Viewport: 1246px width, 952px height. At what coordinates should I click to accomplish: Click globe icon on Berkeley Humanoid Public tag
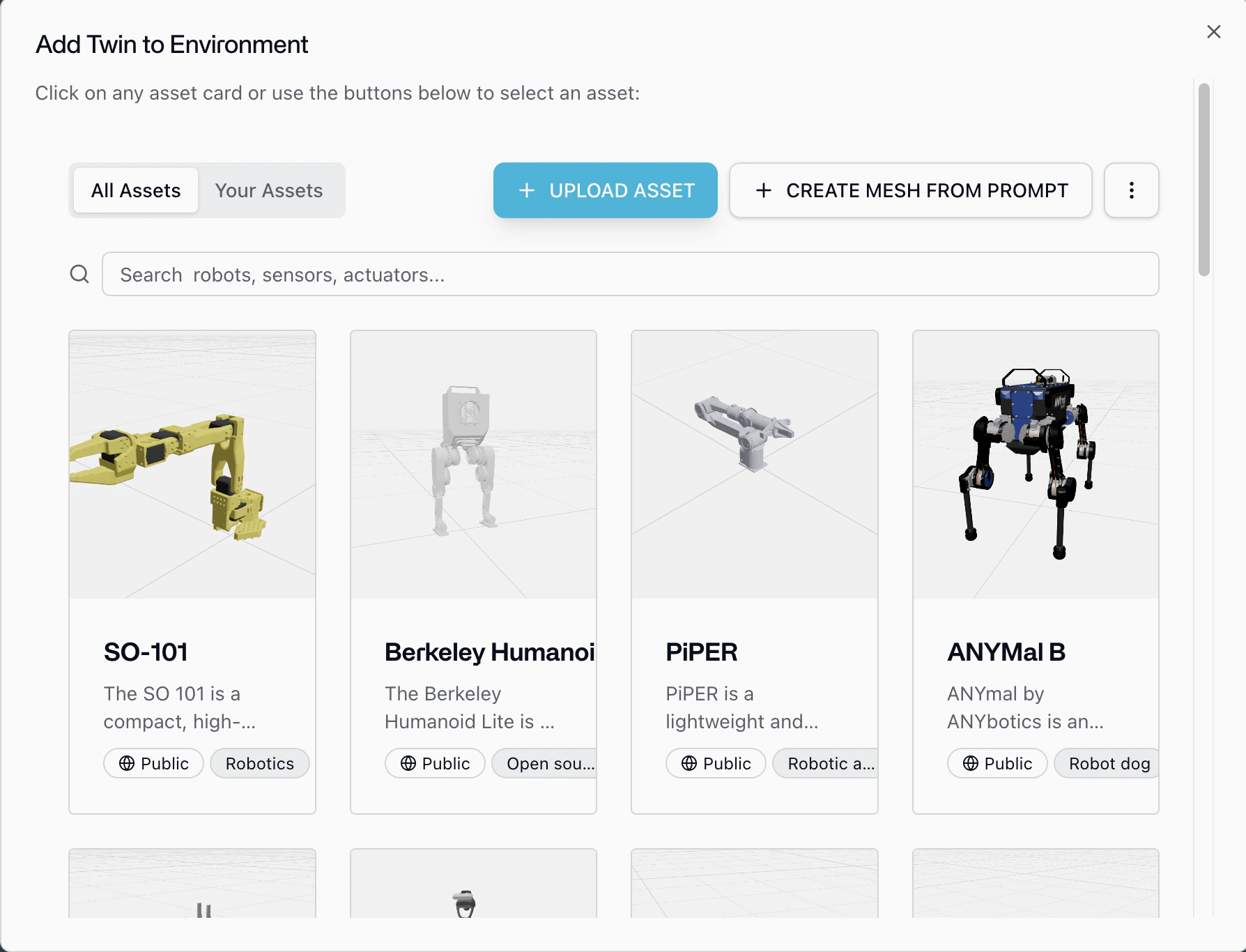408,763
